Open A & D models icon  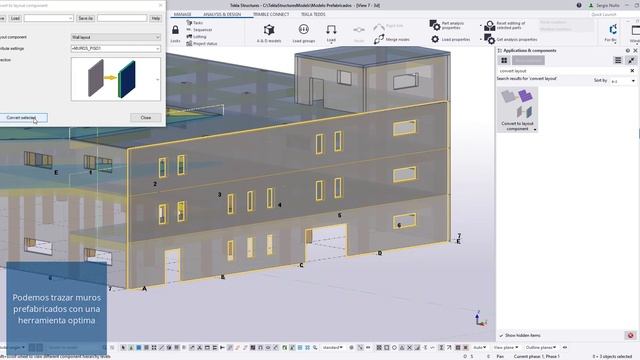(269, 30)
